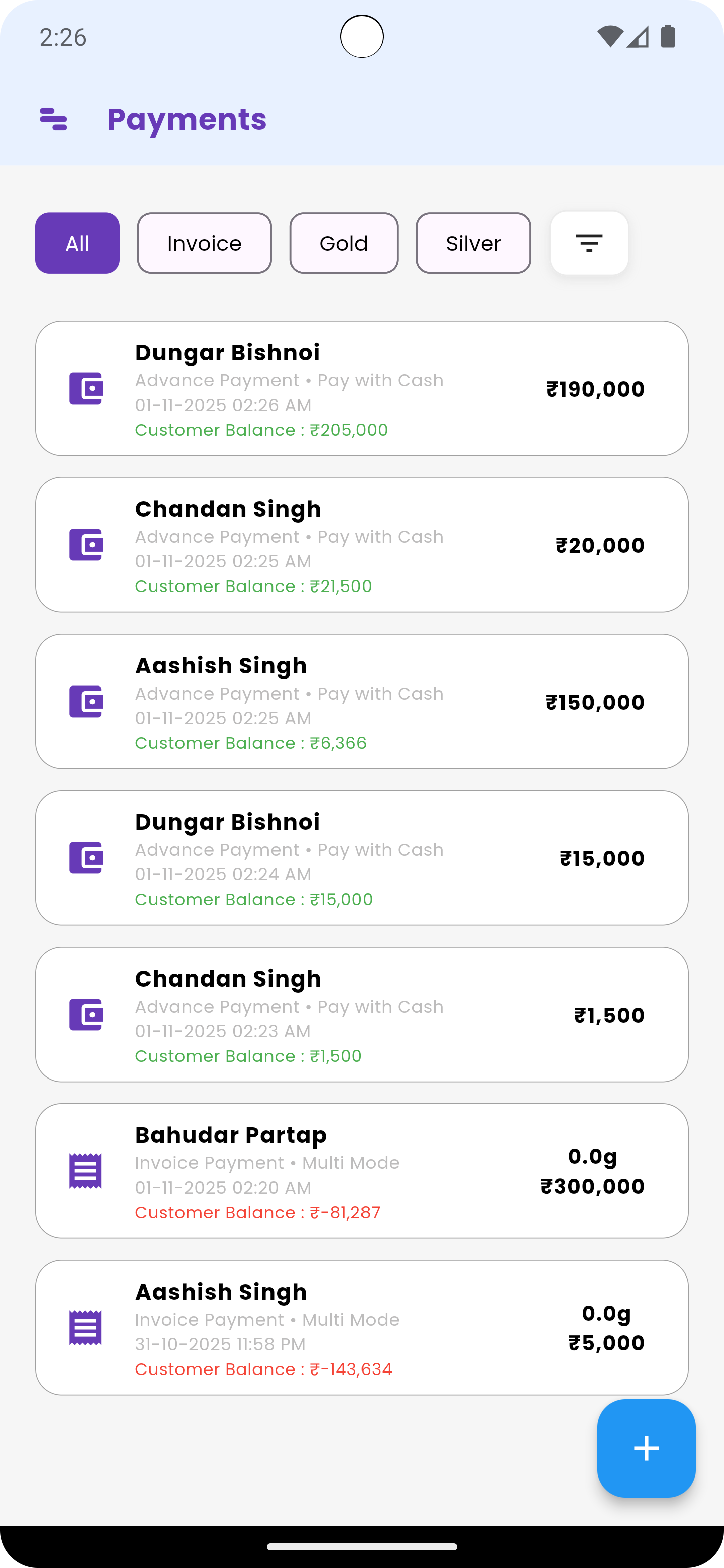This screenshot has width=724, height=1568.
Task: Select the All filter chip
Action: point(77,243)
